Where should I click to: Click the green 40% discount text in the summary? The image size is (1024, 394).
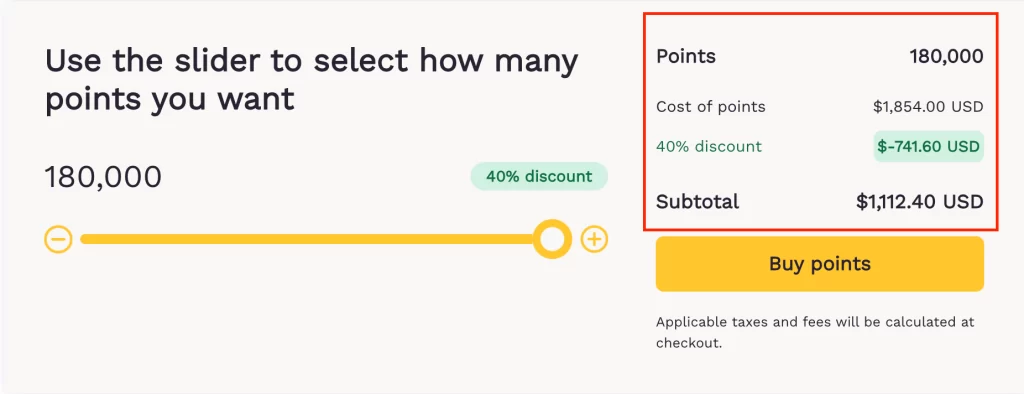point(709,146)
